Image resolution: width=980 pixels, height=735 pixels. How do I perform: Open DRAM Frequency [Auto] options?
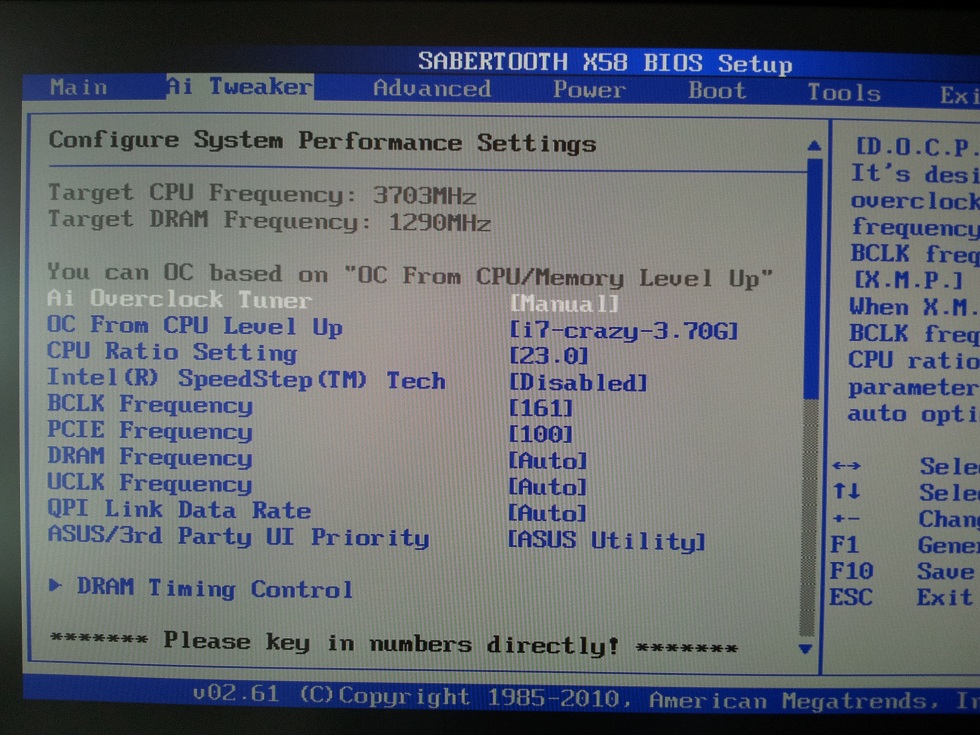[x=548, y=461]
